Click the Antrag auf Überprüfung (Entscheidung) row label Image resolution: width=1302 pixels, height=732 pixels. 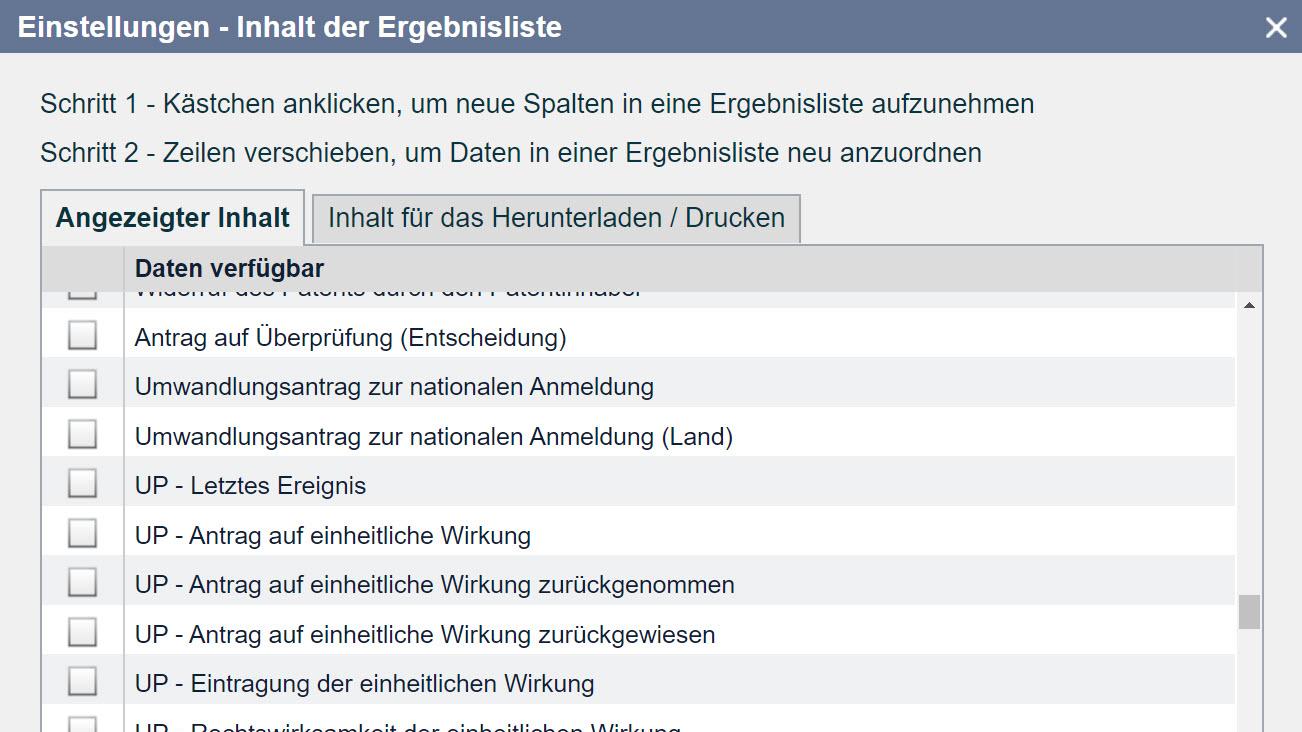350,338
